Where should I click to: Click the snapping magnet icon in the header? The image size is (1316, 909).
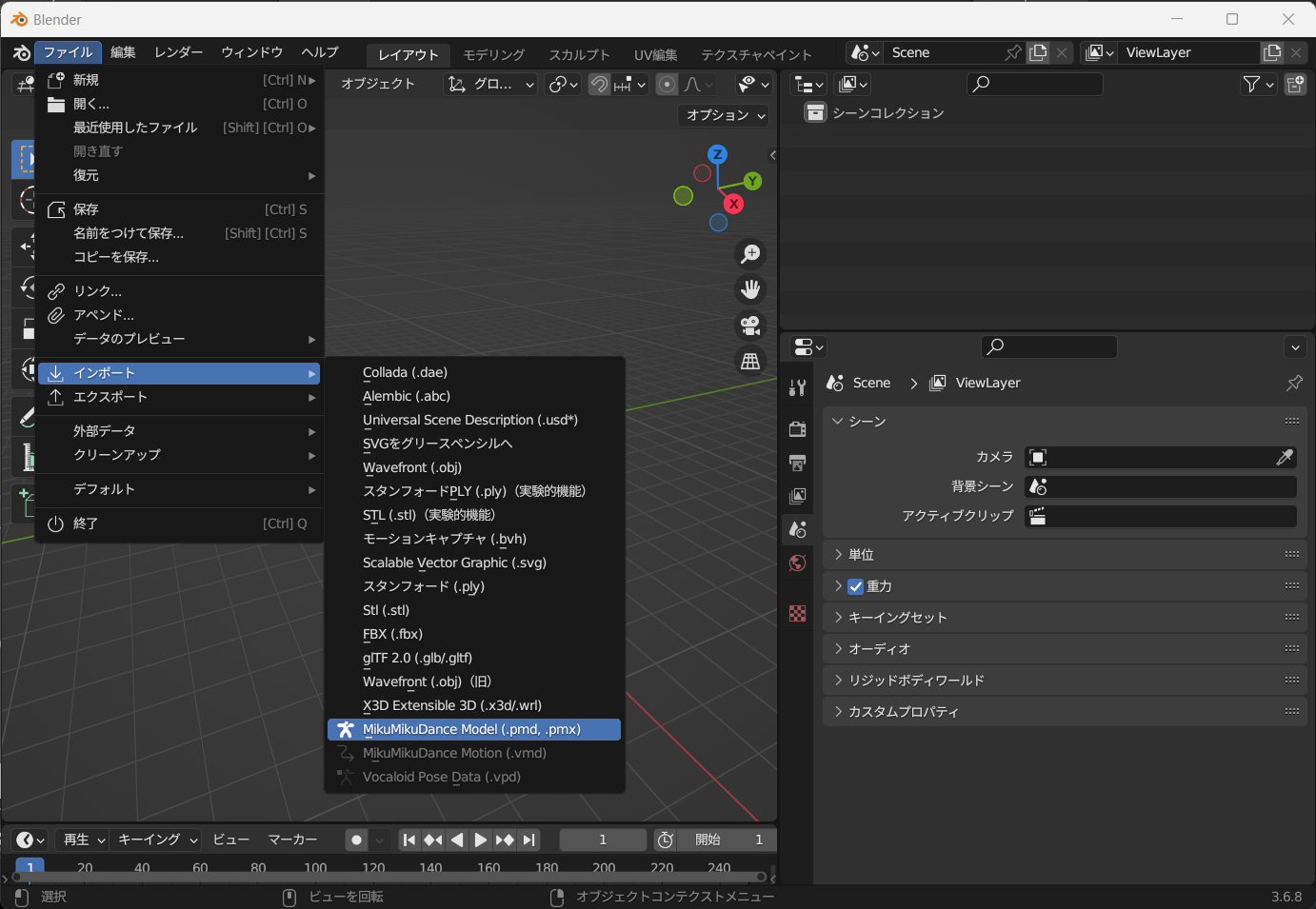point(598,84)
